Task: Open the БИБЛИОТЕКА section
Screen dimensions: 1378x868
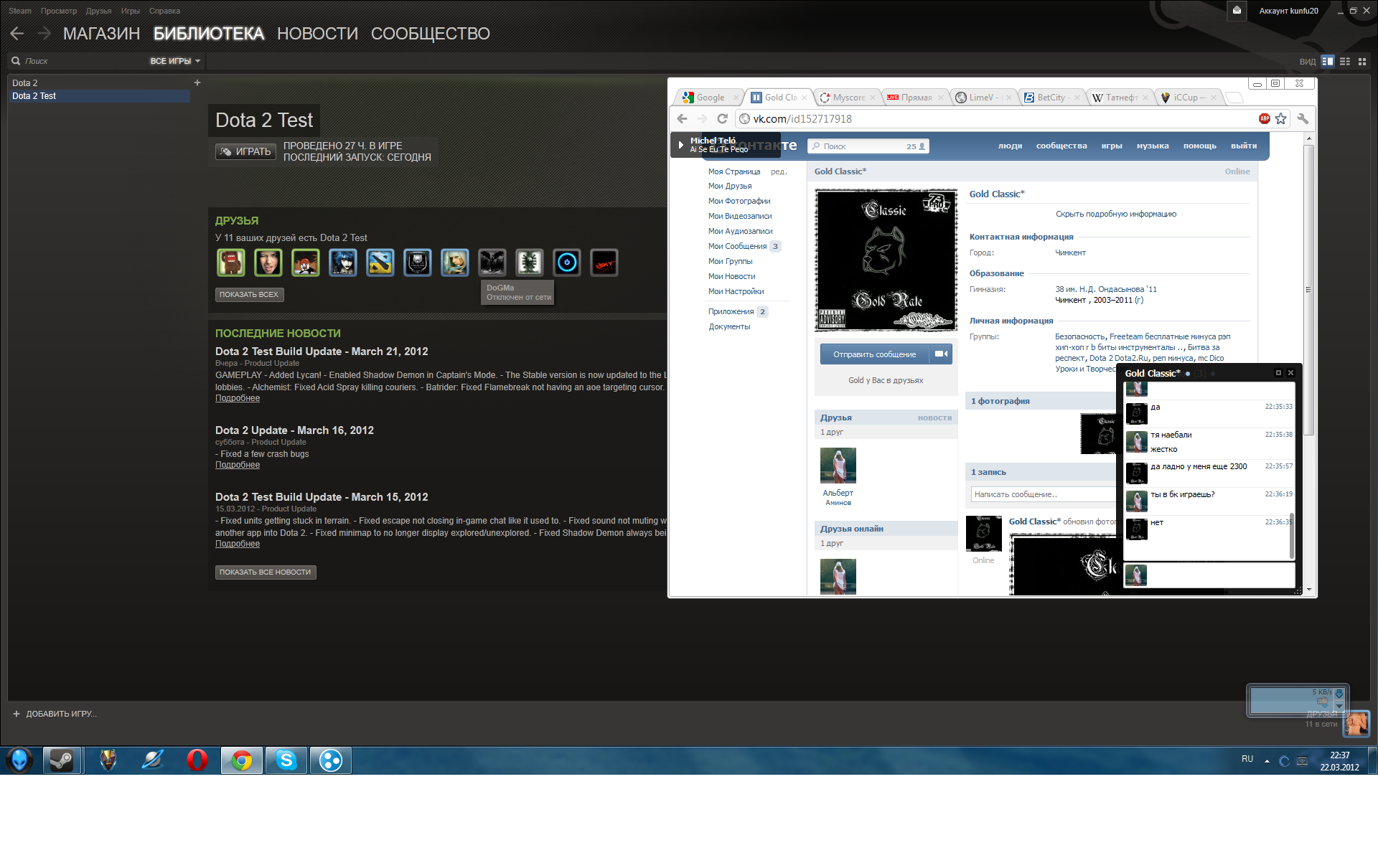Action: pyautogui.click(x=209, y=34)
